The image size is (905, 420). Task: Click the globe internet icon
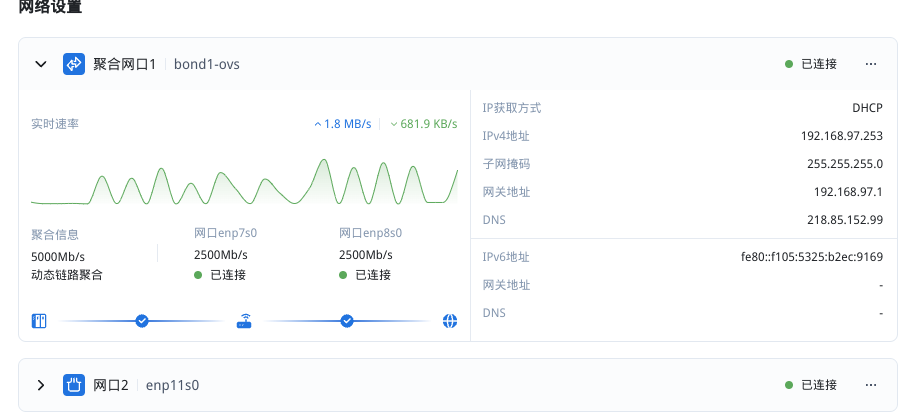coord(450,321)
